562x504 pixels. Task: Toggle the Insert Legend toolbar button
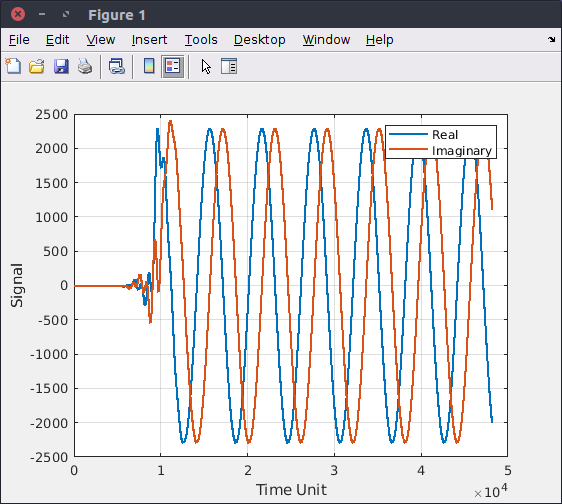click(x=173, y=66)
